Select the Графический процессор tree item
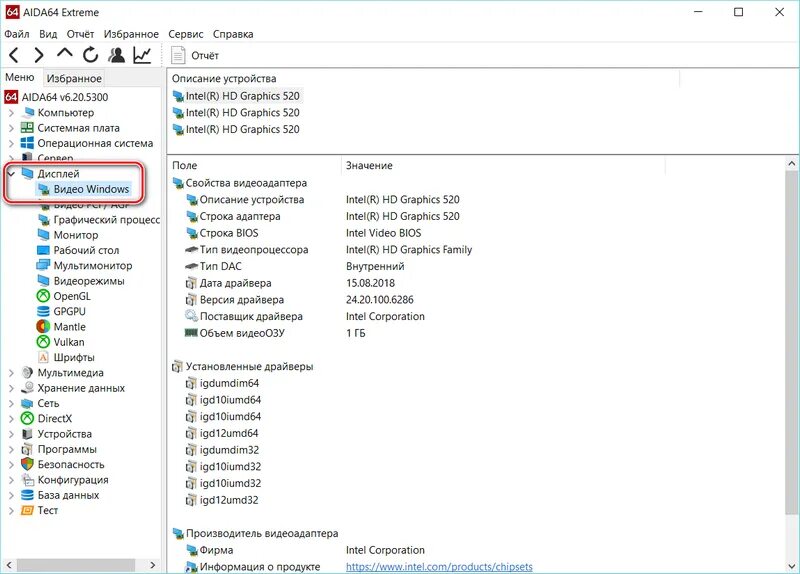The image size is (800, 574). 98,220
